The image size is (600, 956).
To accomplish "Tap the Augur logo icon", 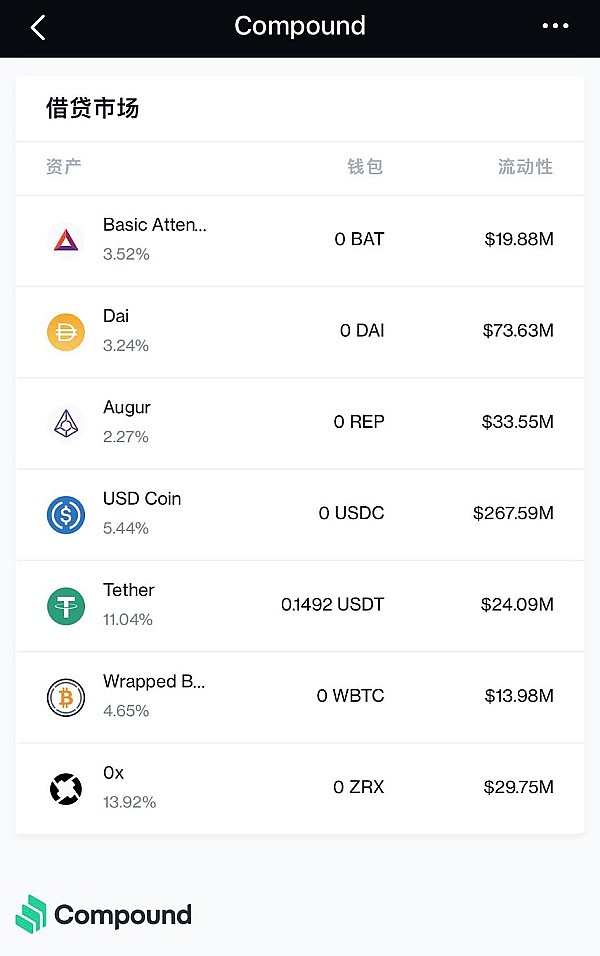I will click(x=66, y=423).
